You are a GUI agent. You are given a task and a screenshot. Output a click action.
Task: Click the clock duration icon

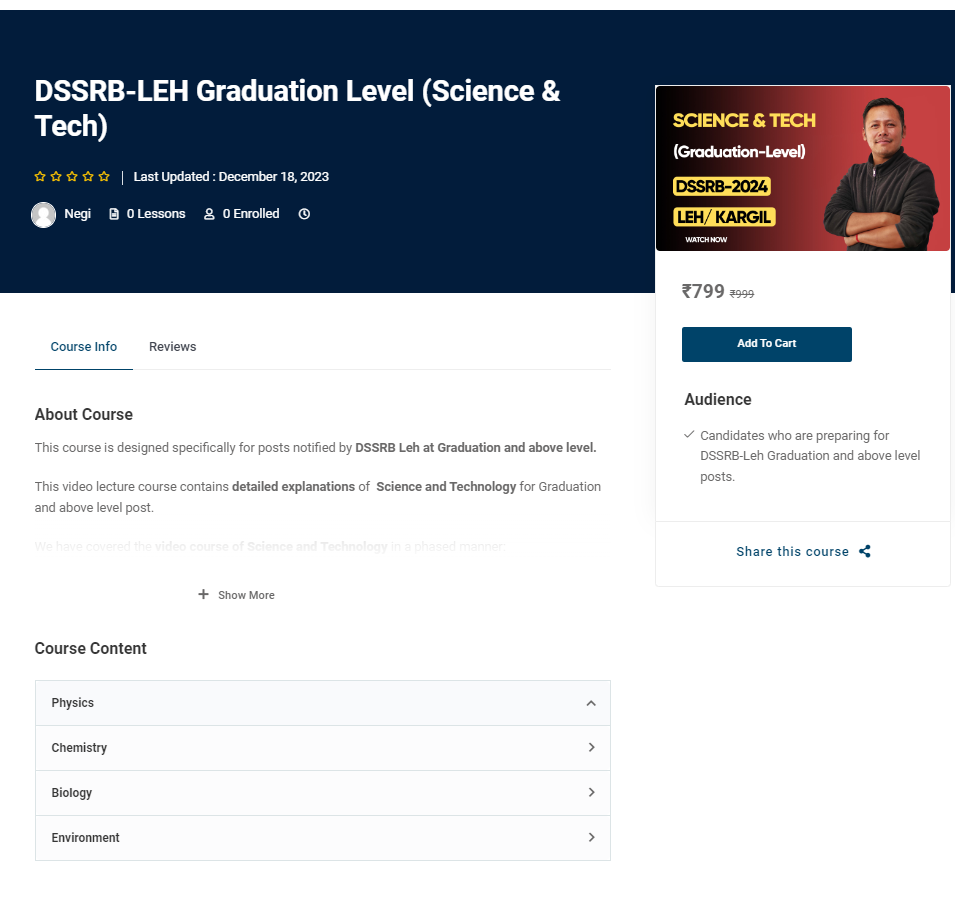pyautogui.click(x=304, y=214)
